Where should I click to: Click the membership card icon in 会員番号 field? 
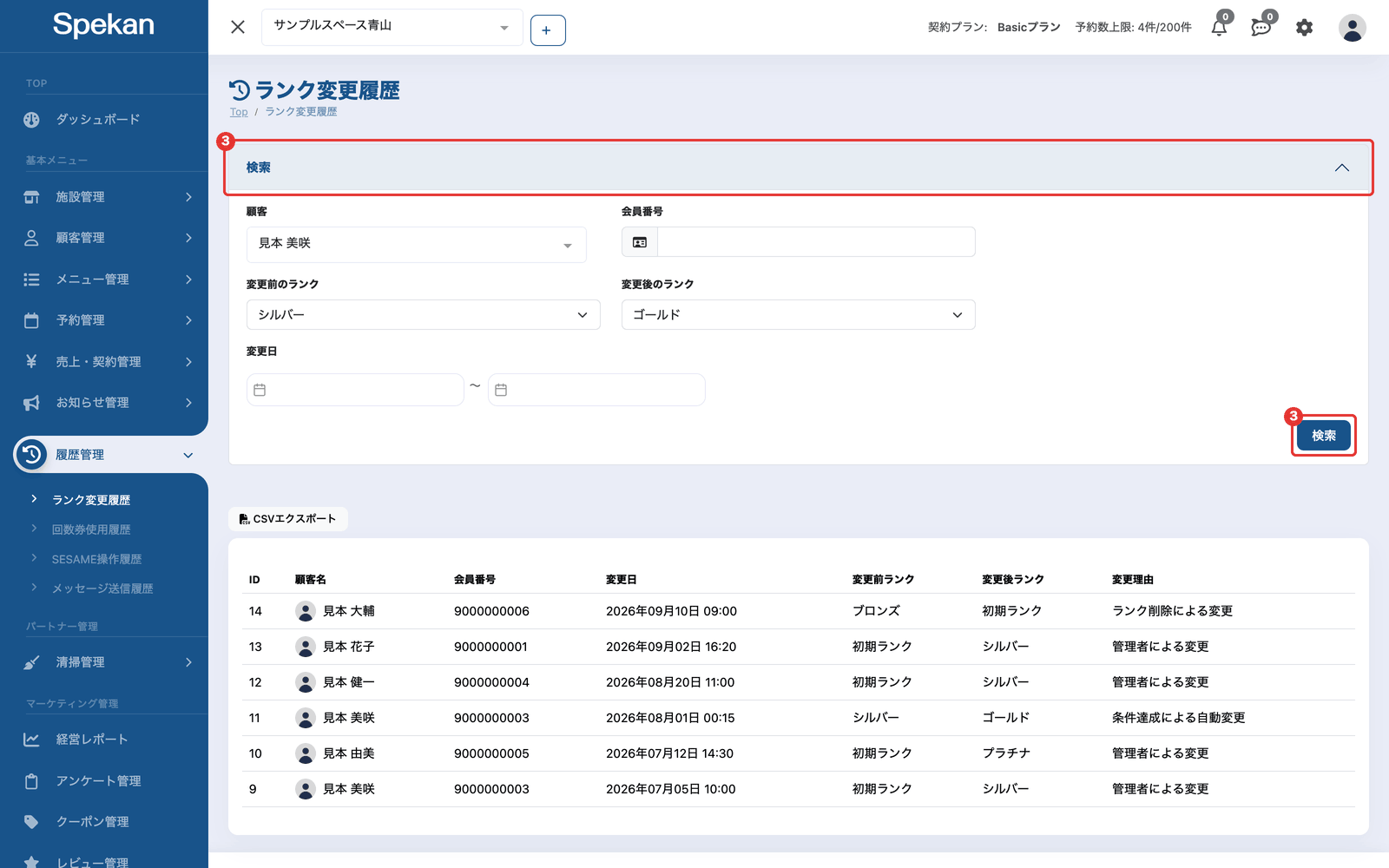click(640, 242)
